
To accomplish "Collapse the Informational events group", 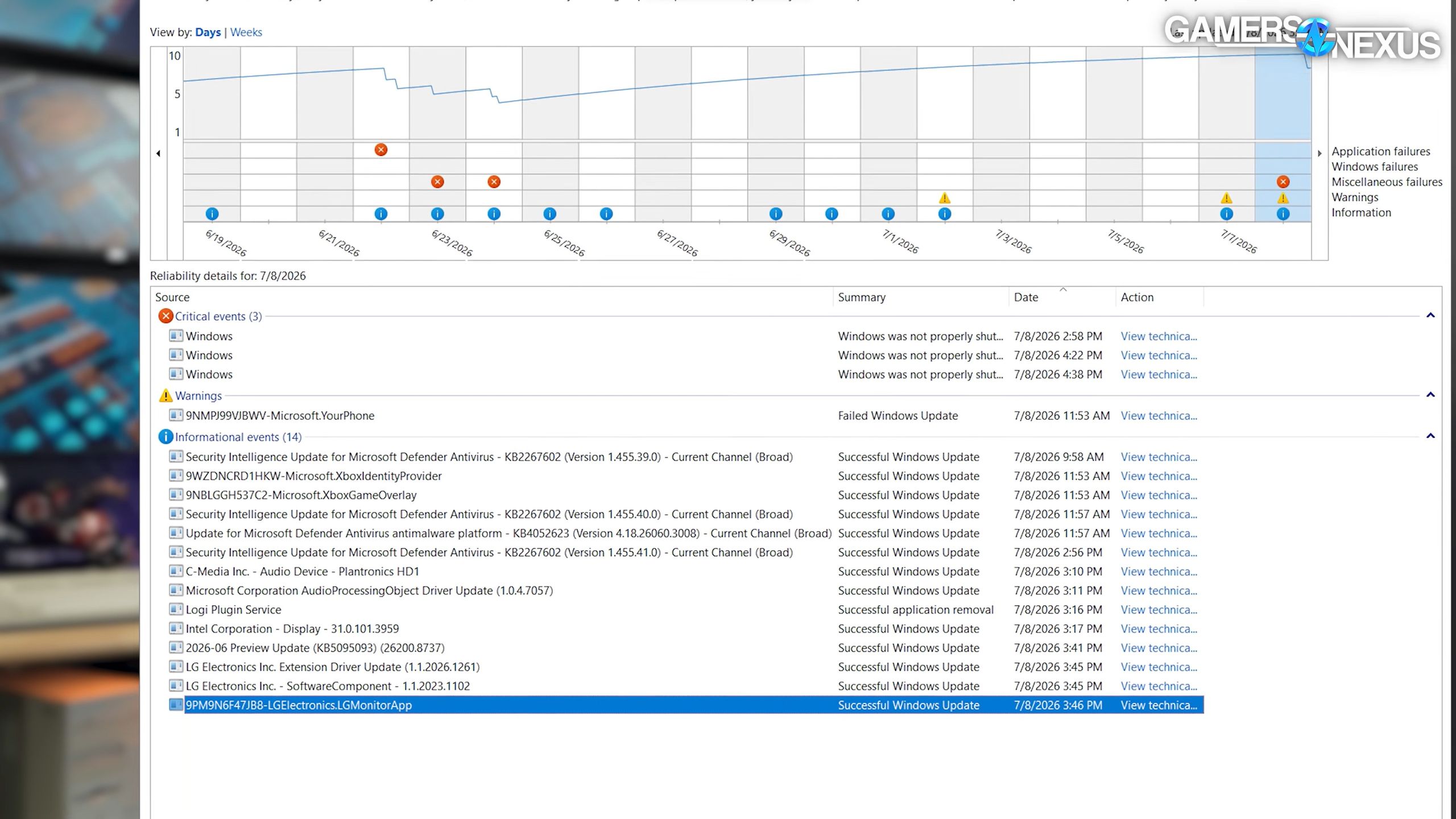I will [1430, 436].
